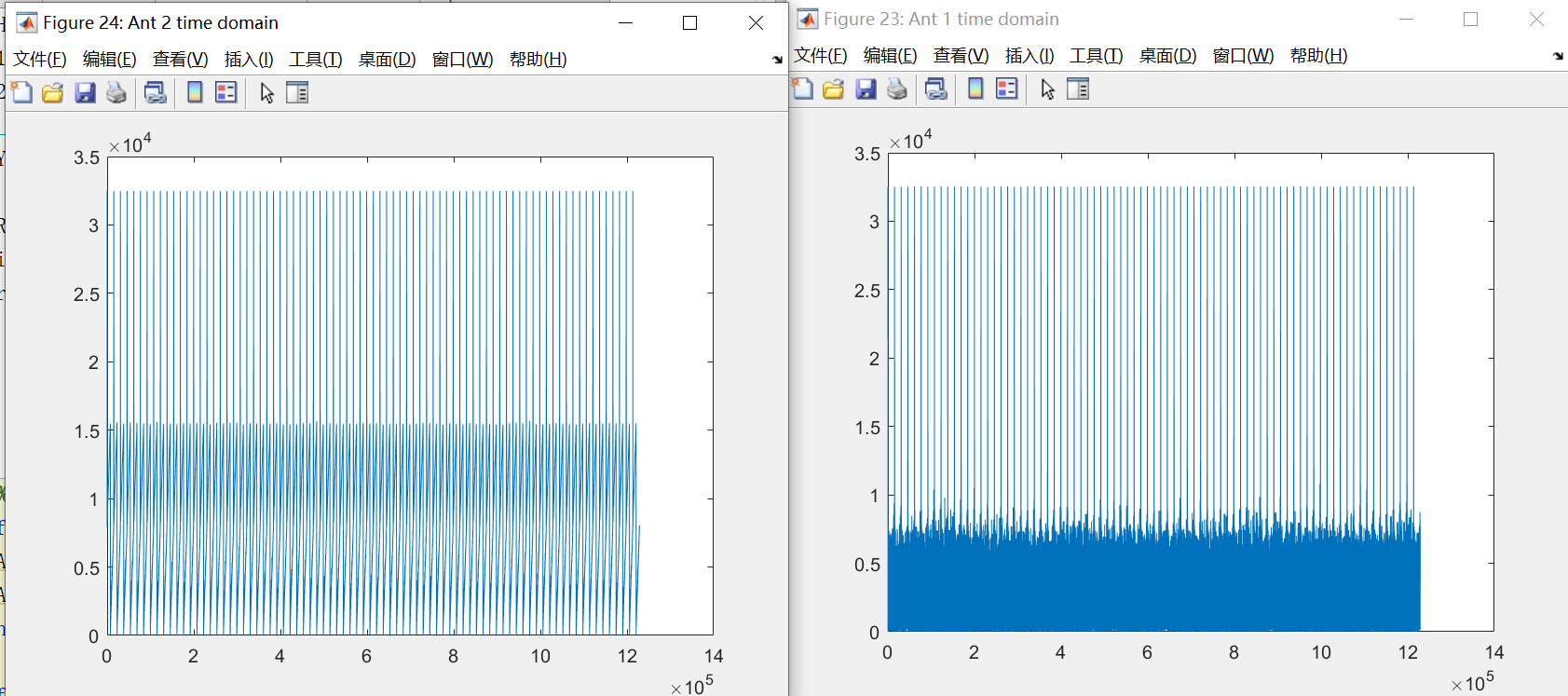This screenshot has height=696, width=1568.
Task: Open 查看(V) menu in Figure 23
Action: coord(961,56)
